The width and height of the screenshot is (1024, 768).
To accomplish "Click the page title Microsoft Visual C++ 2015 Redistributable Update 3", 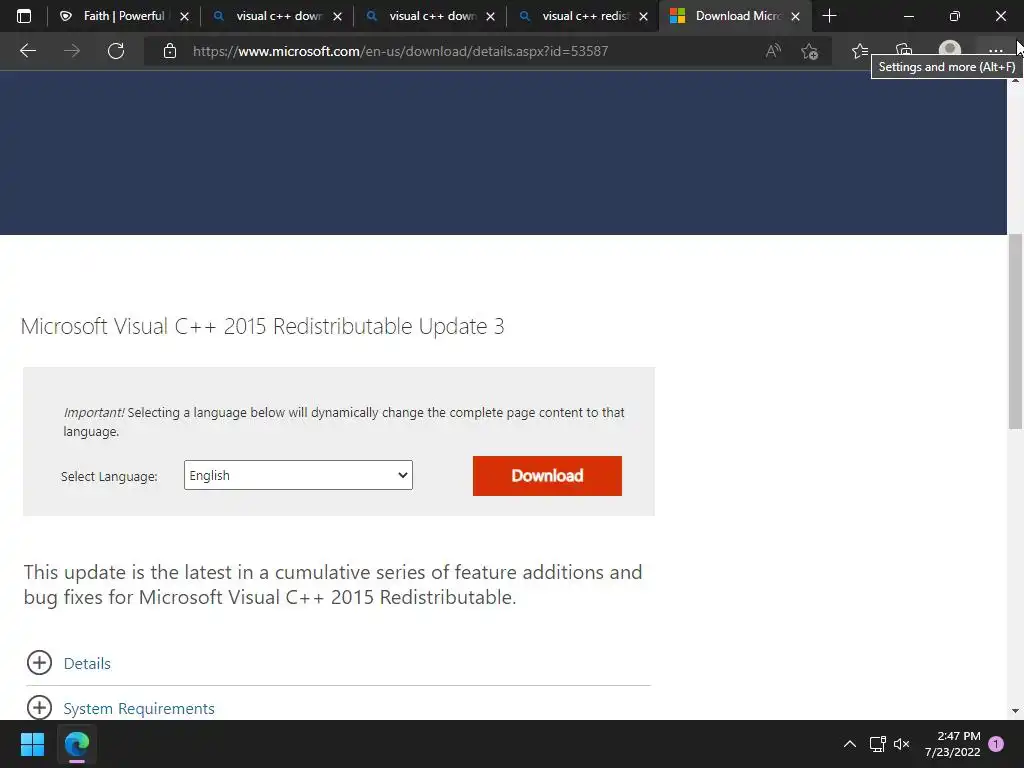I will [x=263, y=326].
